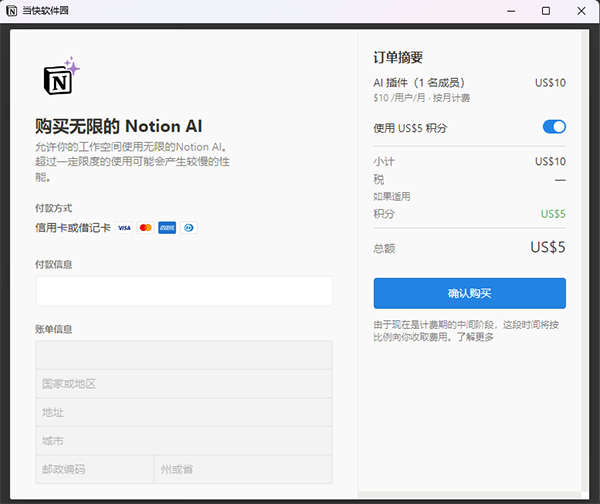Click the Notion app icon in title bar
The image size is (600, 504).
(12, 11)
